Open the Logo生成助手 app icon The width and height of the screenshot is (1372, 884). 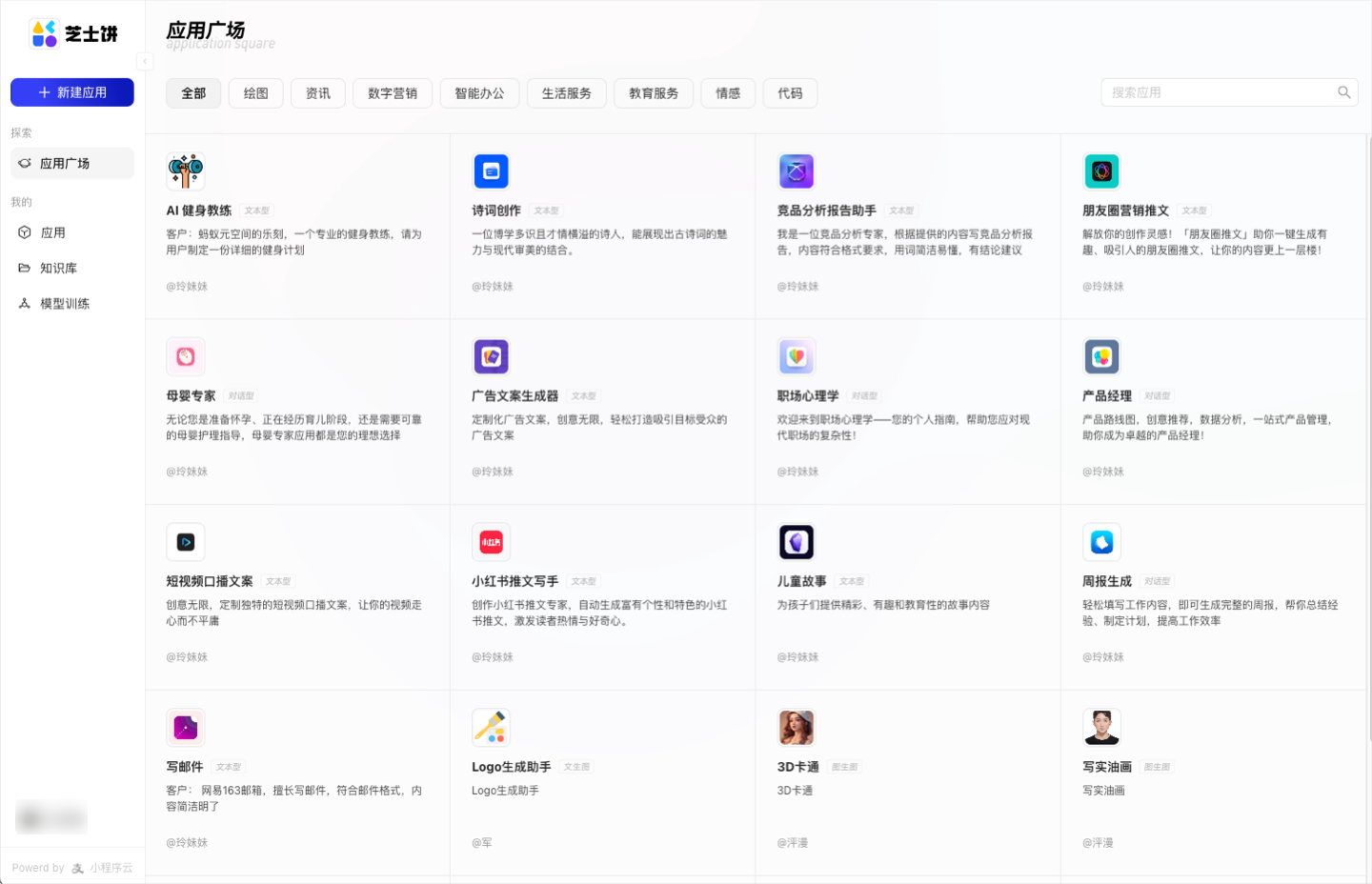click(x=491, y=727)
